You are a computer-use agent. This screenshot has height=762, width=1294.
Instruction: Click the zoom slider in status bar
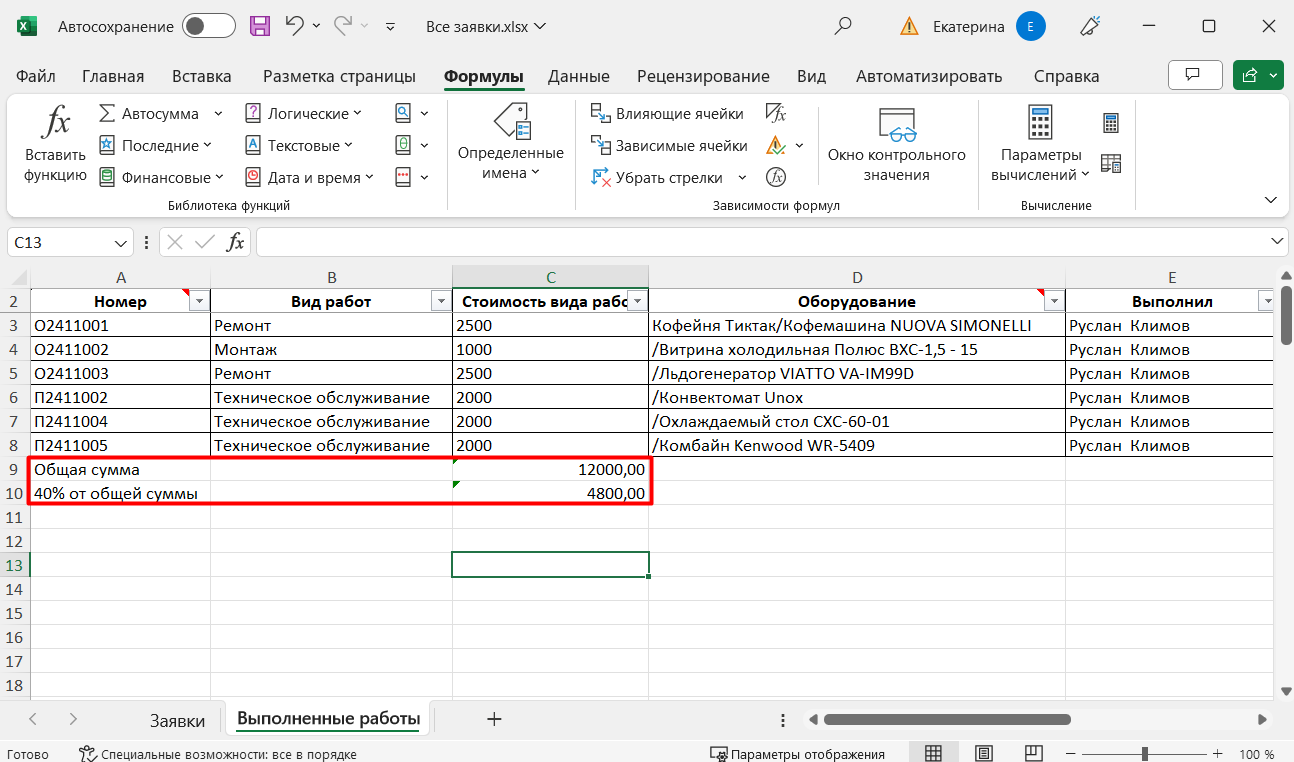[1145, 753]
